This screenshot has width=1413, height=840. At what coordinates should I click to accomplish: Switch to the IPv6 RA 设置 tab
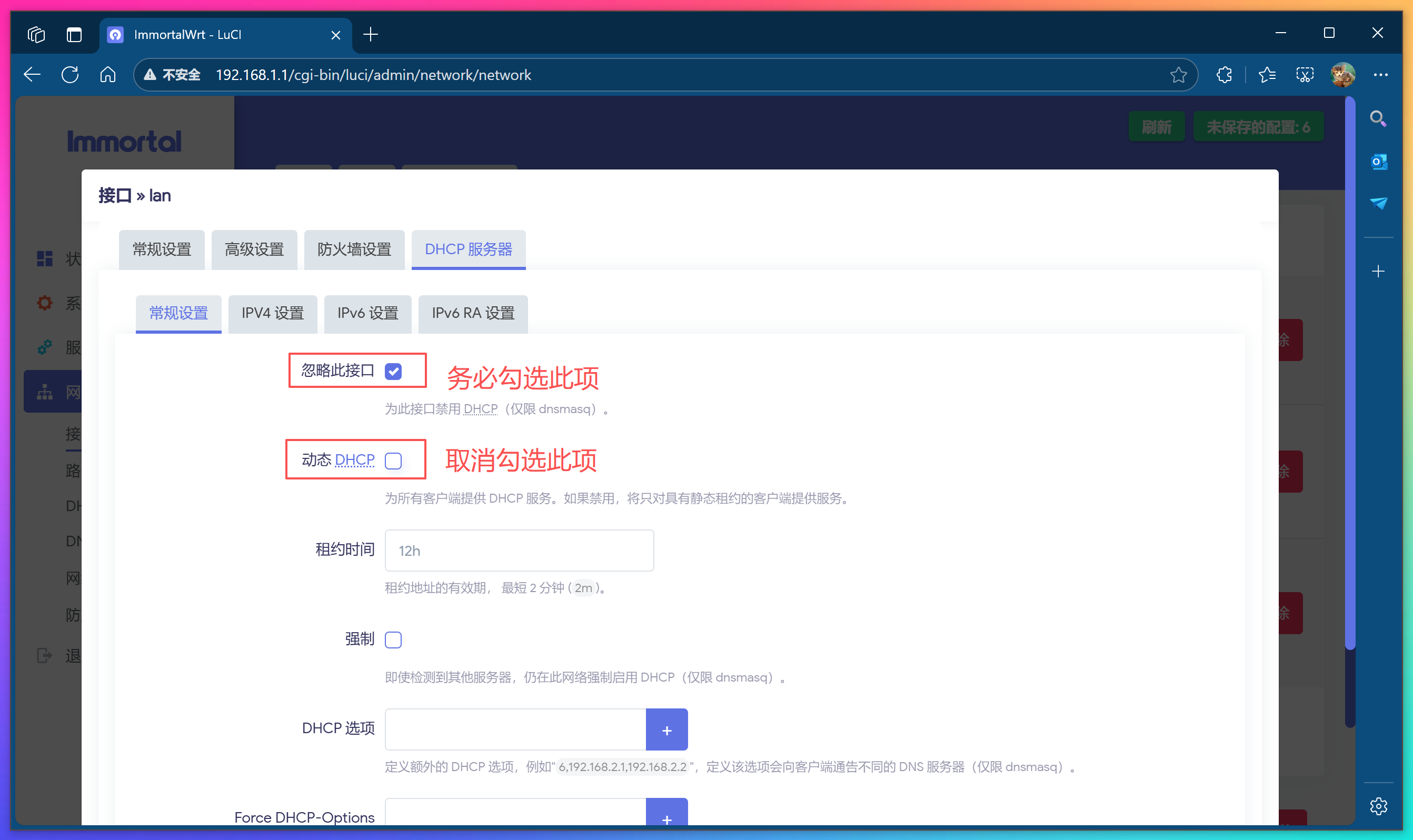point(473,314)
